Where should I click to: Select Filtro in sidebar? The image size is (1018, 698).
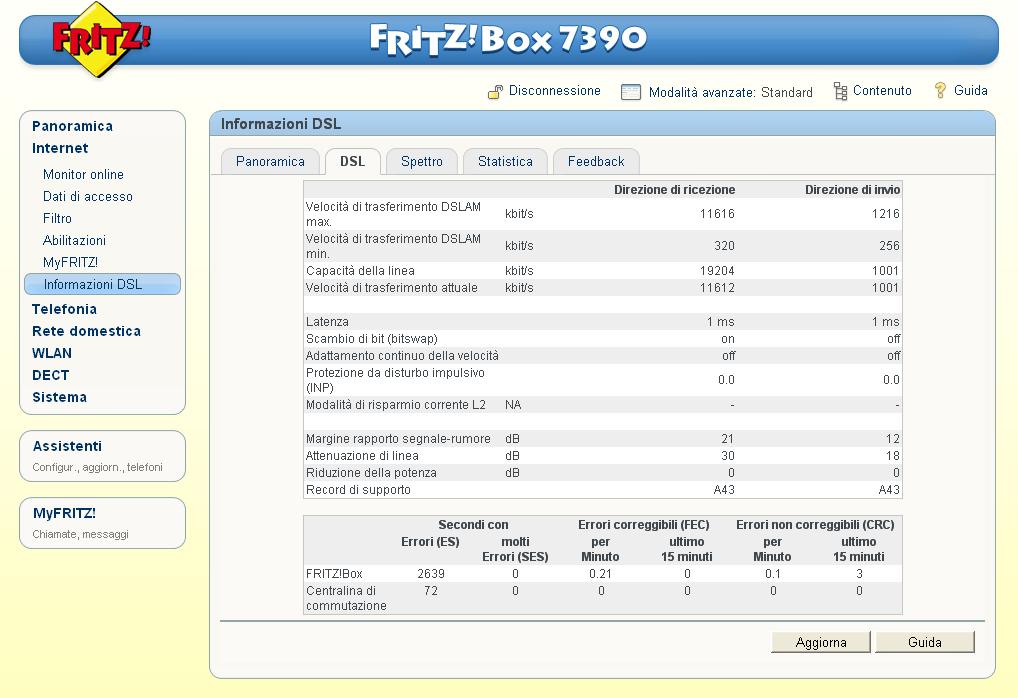pos(57,218)
